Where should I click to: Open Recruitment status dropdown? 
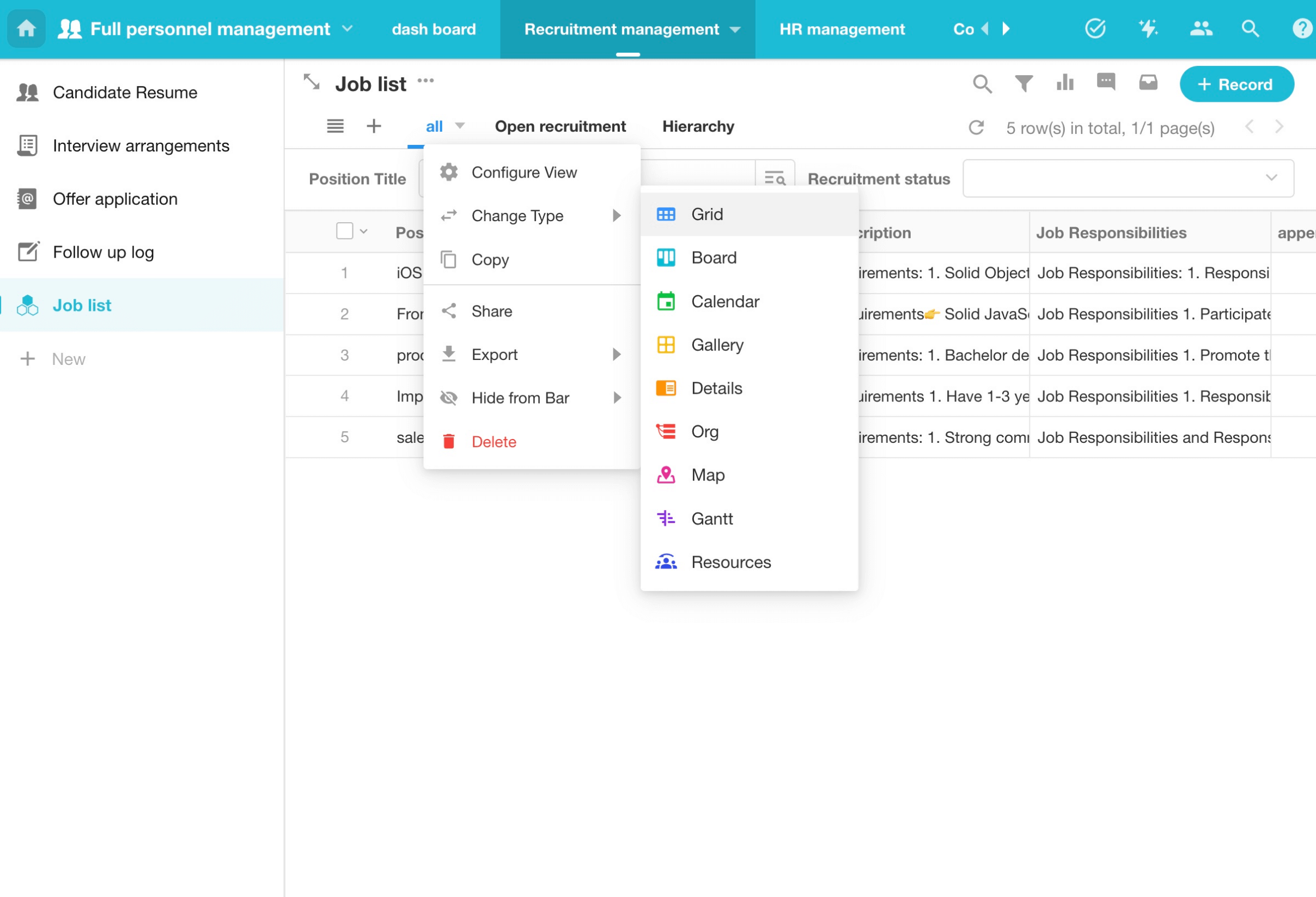click(x=1128, y=179)
